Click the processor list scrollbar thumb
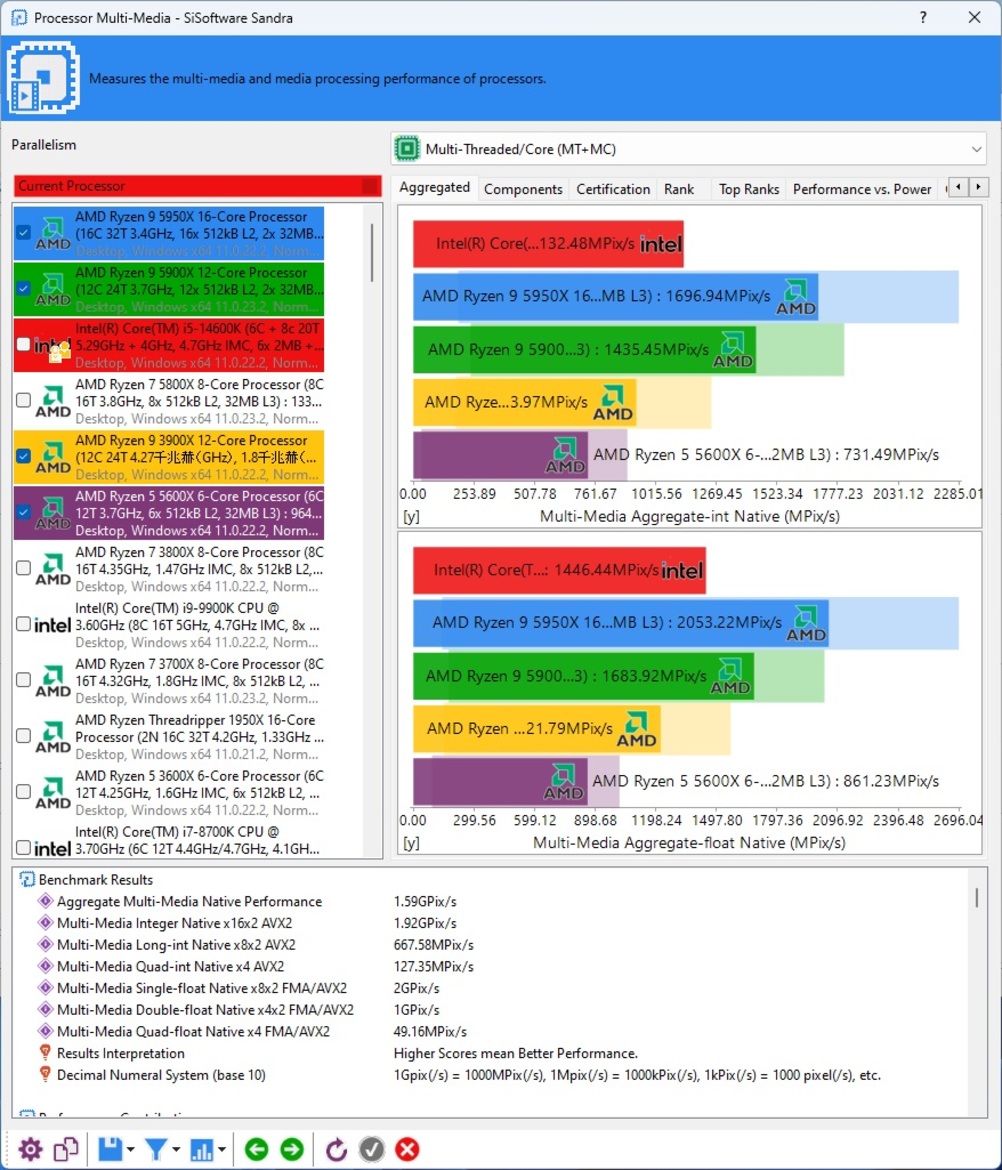This screenshot has width=1002, height=1170. 372,252
